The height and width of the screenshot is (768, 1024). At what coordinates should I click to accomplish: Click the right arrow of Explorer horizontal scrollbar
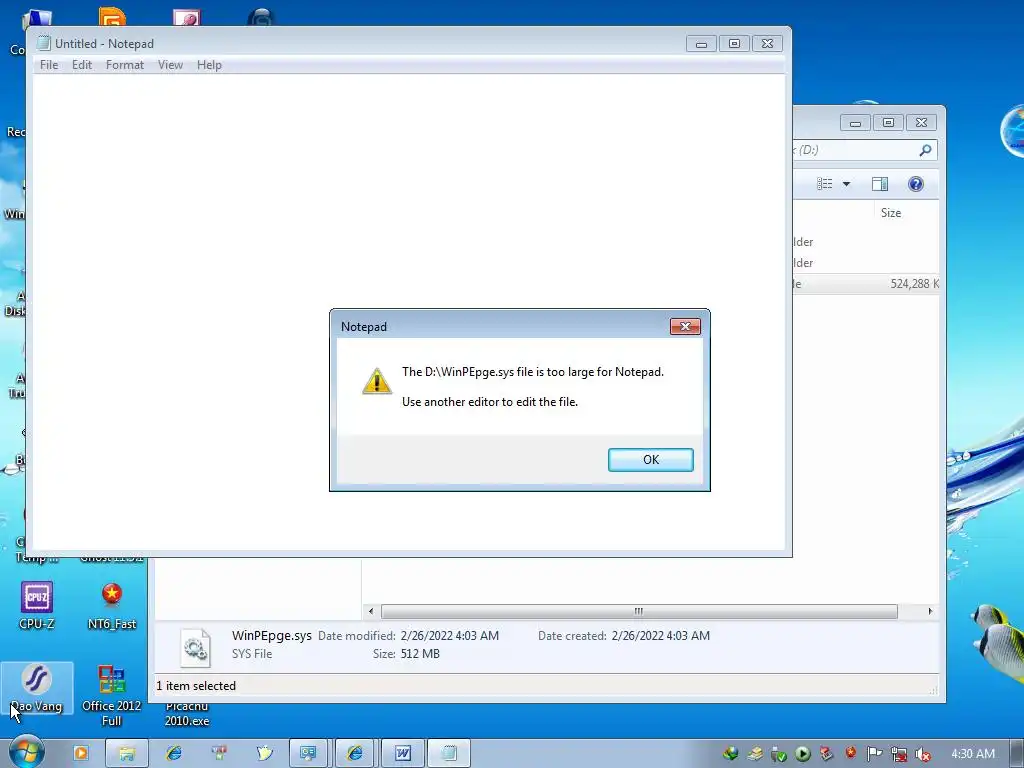[930, 611]
